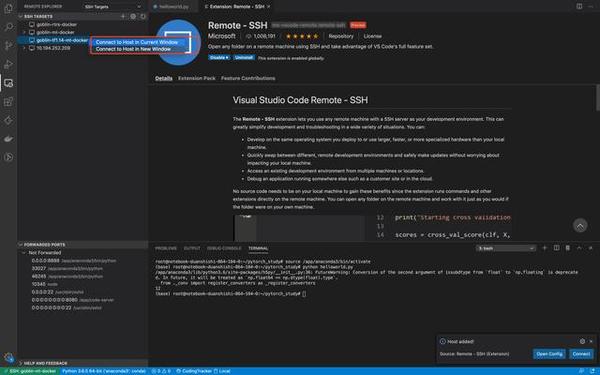The image size is (600, 375).
Task: Kill terminal with trash icon
Action: tap(568, 248)
